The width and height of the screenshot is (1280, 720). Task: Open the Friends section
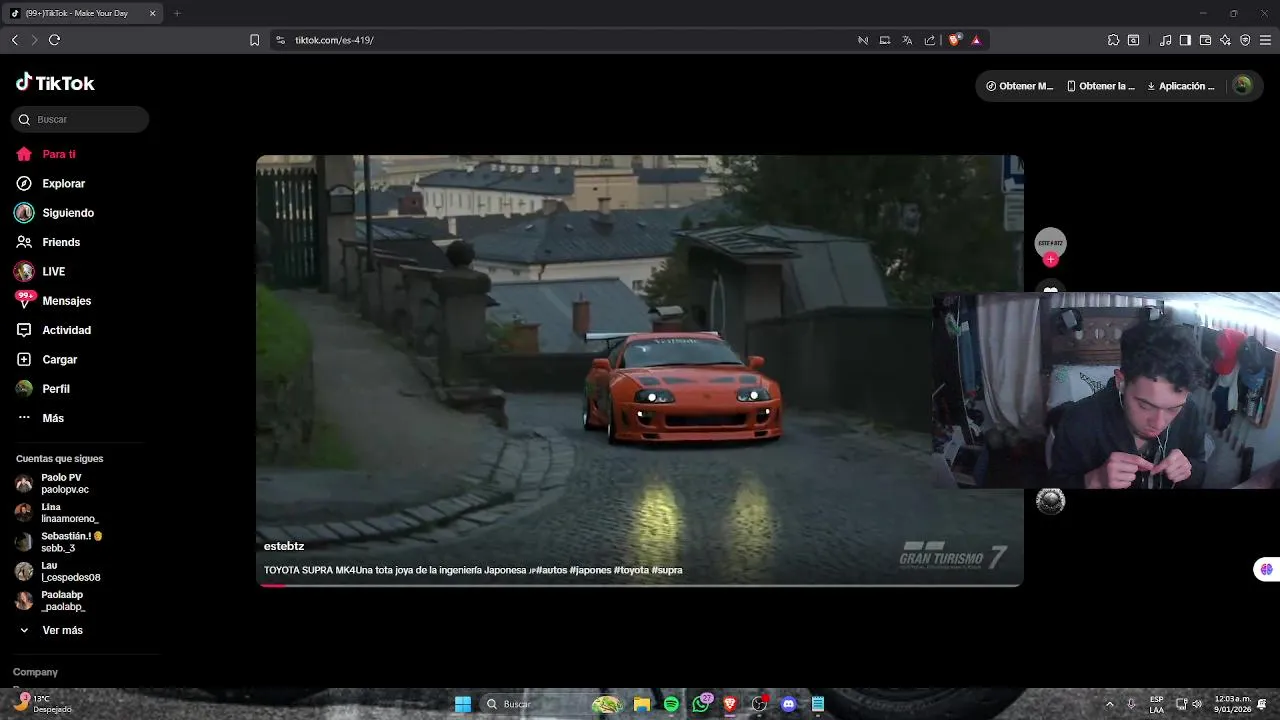click(x=48, y=242)
